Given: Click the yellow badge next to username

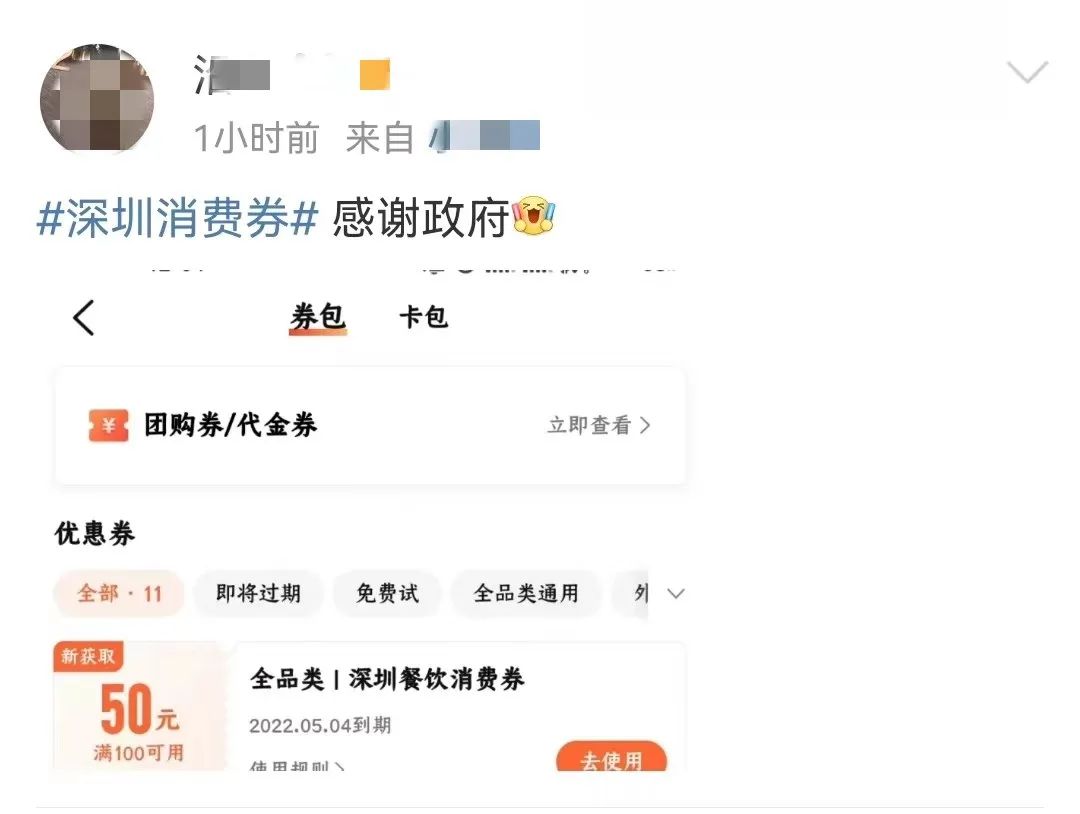Looking at the screenshot, I should pos(375,74).
